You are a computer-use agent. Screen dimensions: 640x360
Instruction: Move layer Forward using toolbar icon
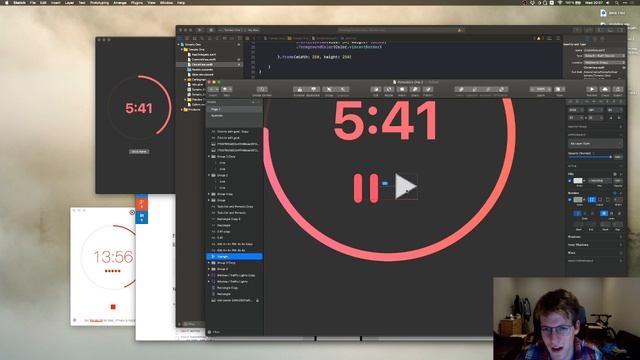pyautogui.click(x=300, y=89)
